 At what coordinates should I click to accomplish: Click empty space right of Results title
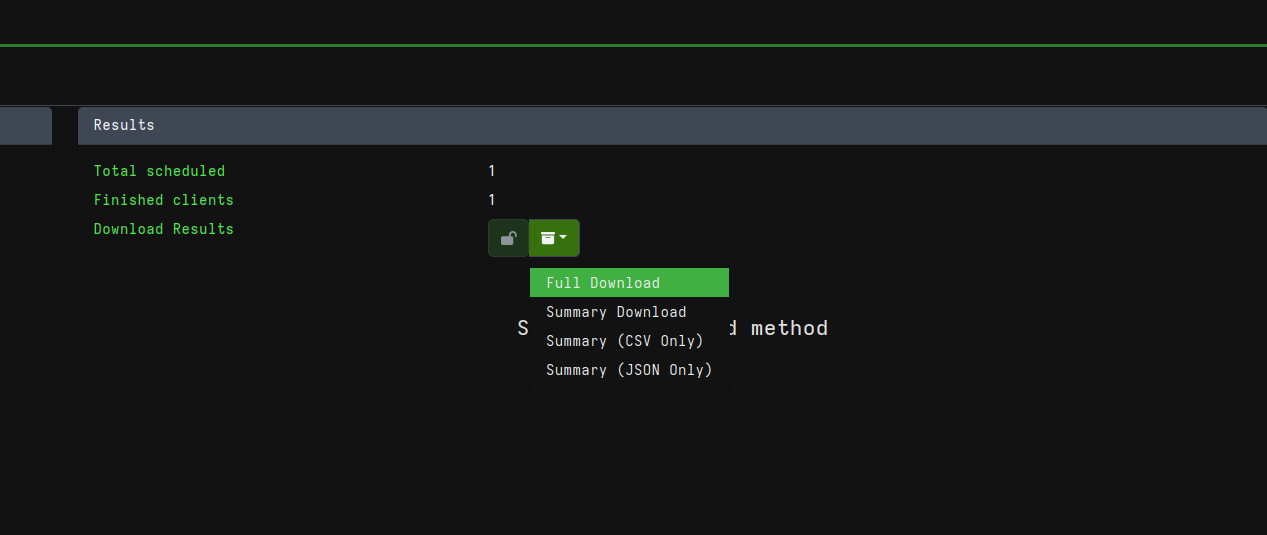[700, 126]
